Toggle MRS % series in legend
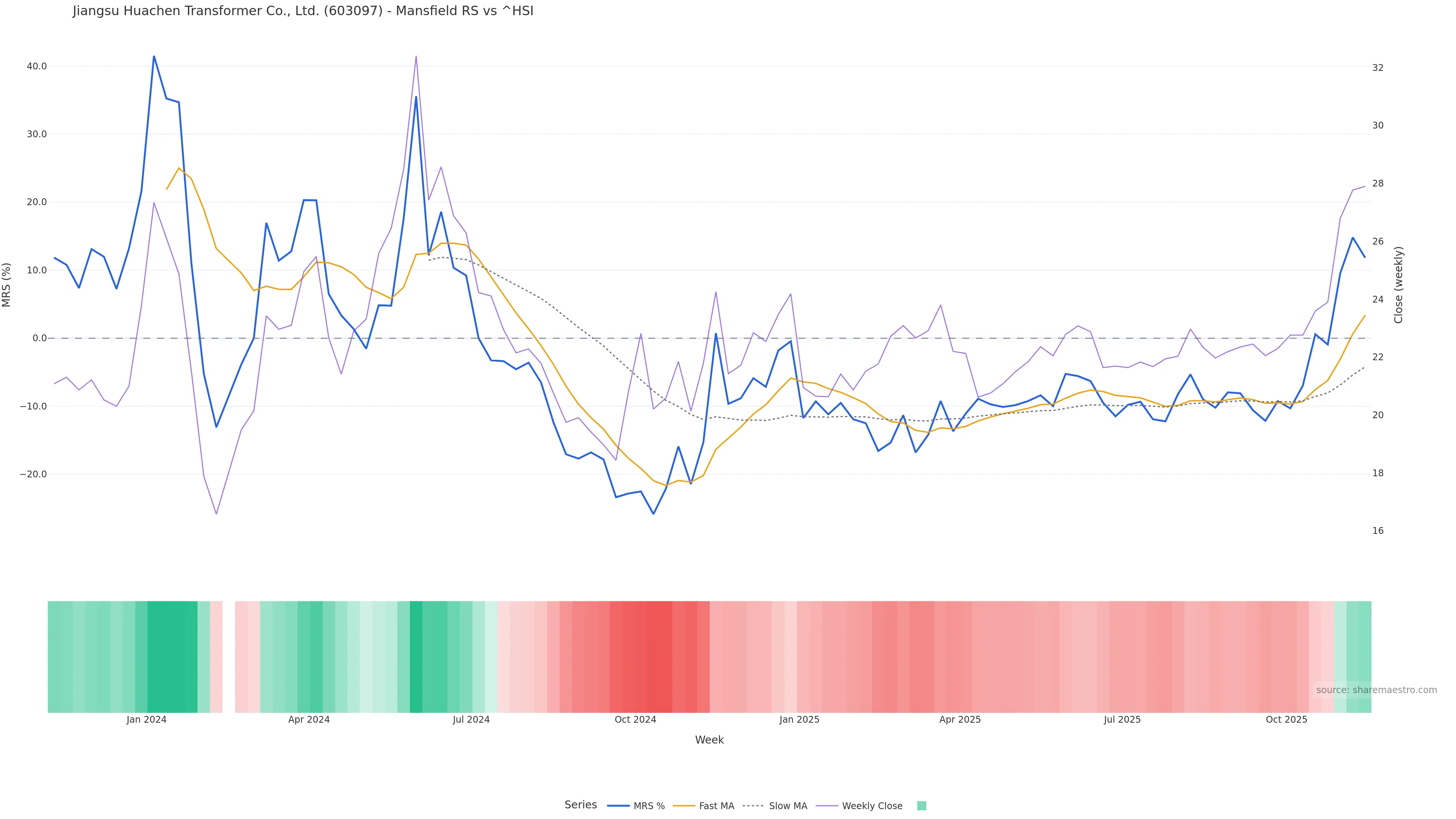Viewport: 1456px width, 819px height. 648,806
